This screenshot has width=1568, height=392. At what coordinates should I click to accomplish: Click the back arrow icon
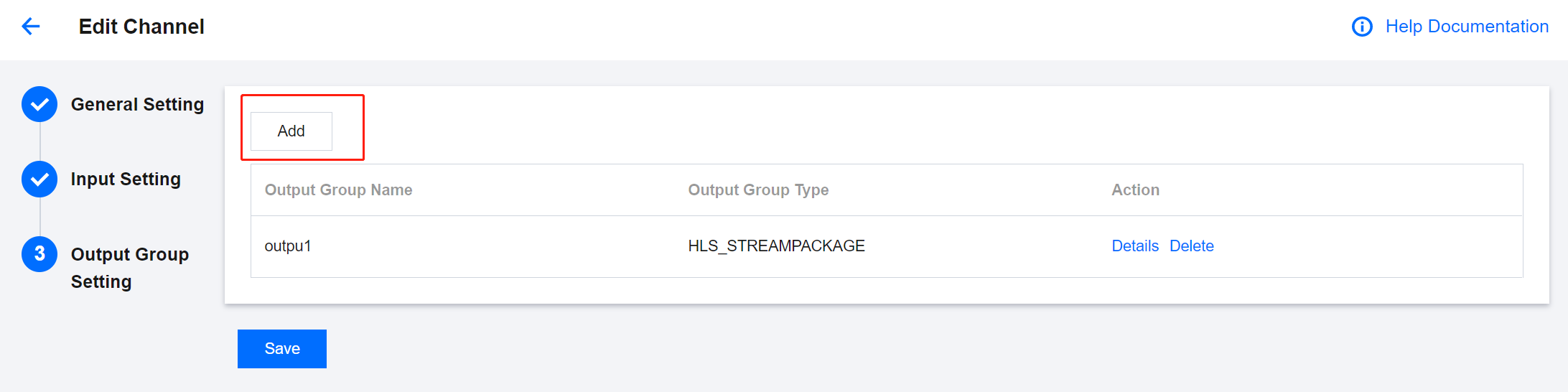[31, 27]
